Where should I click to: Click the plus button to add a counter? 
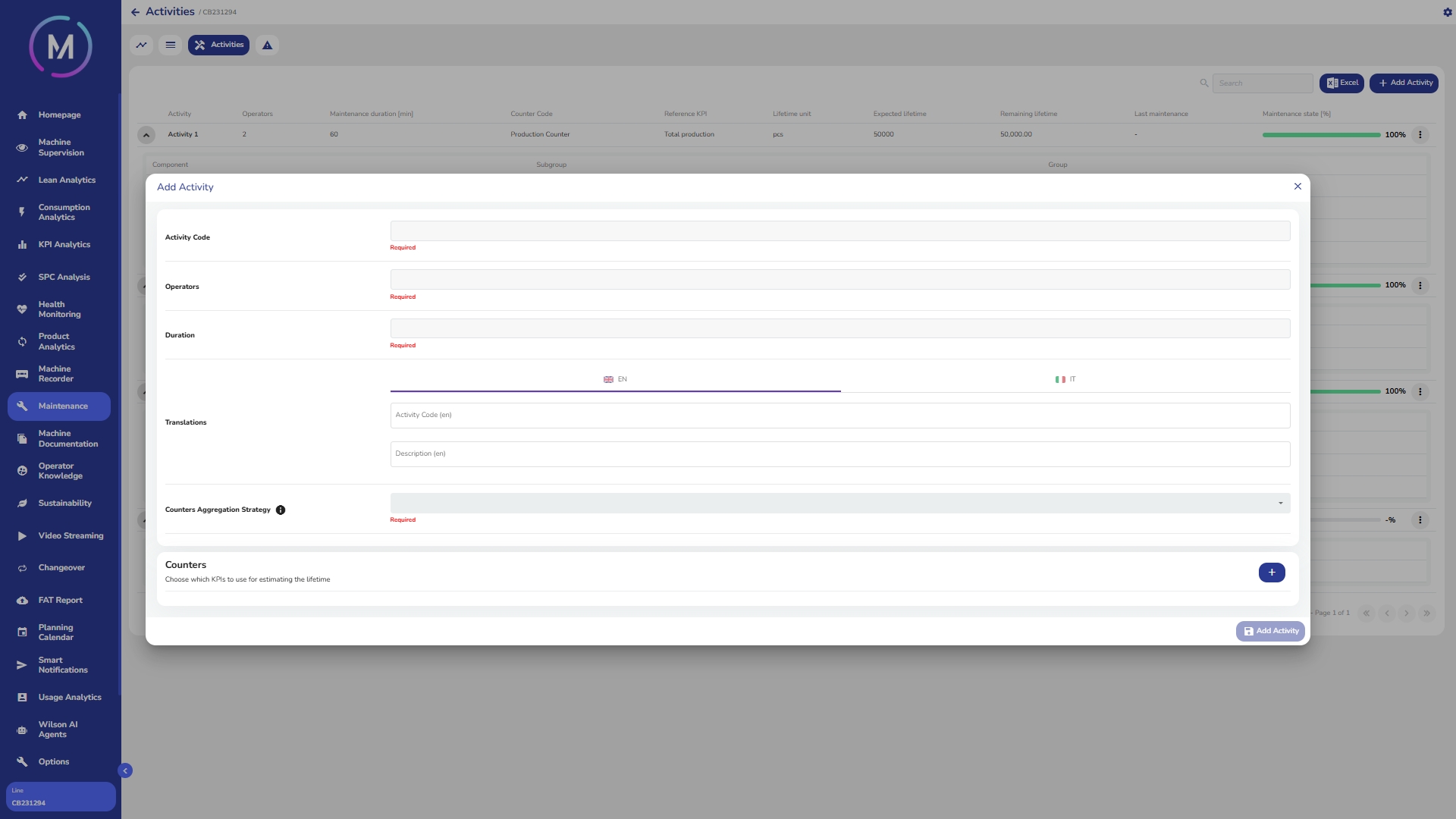click(1272, 573)
